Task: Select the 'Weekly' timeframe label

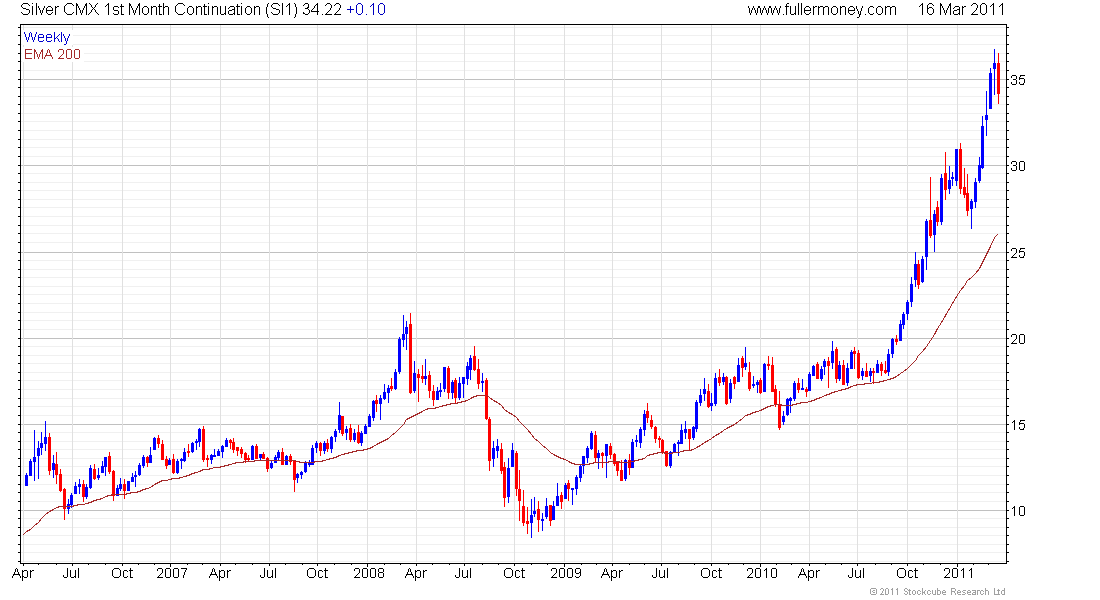Action: pyautogui.click(x=47, y=37)
